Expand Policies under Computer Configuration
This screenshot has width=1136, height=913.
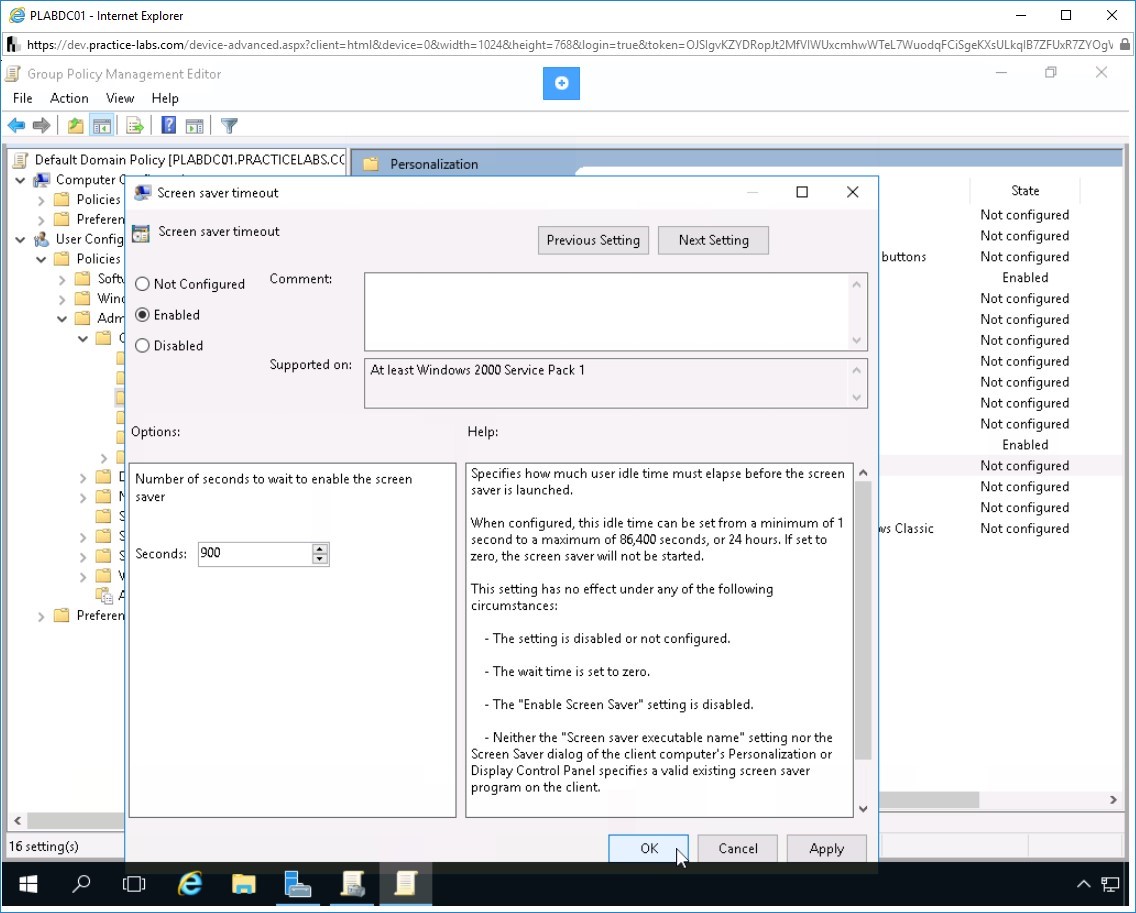point(41,200)
